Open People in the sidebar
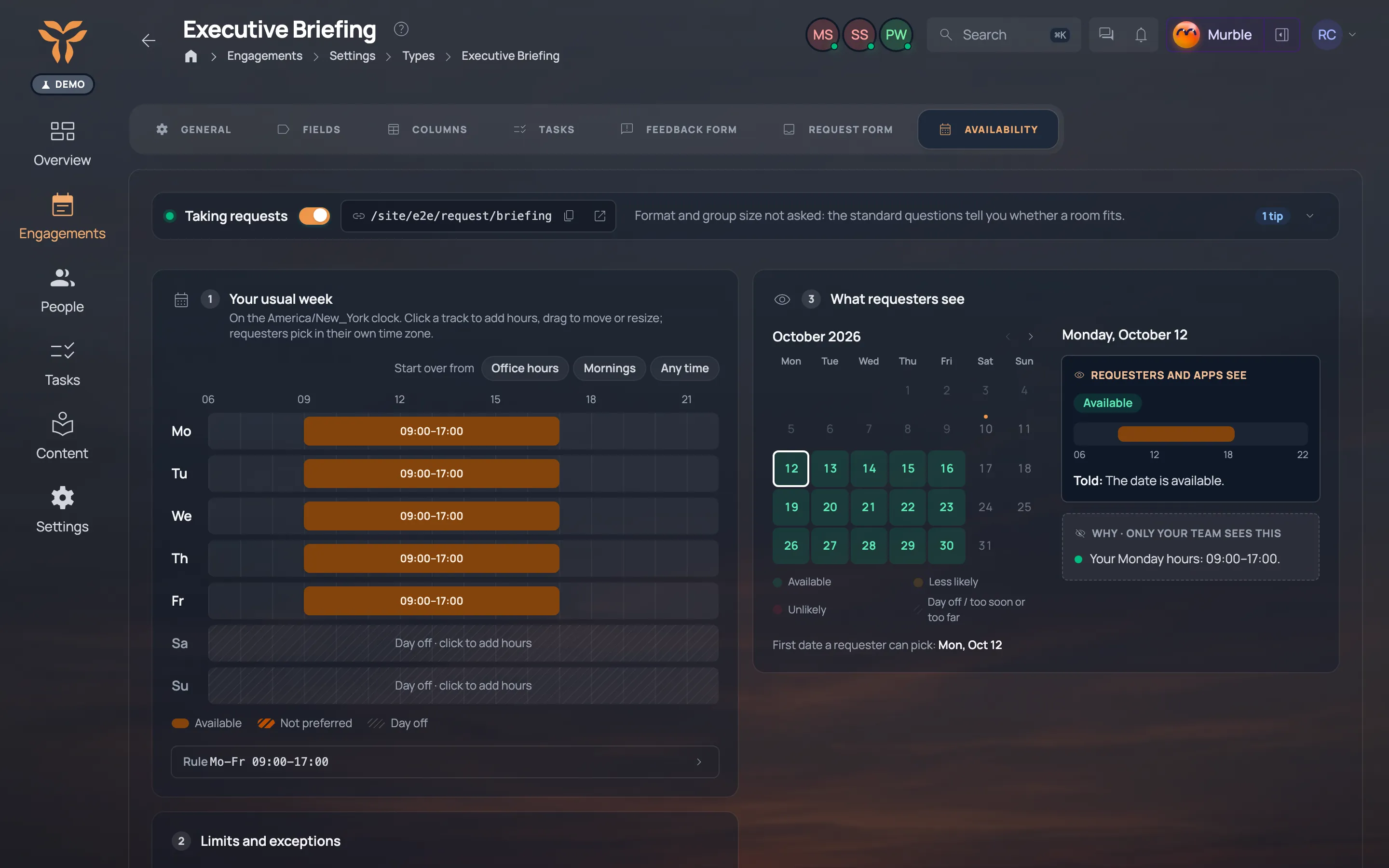 tap(62, 290)
